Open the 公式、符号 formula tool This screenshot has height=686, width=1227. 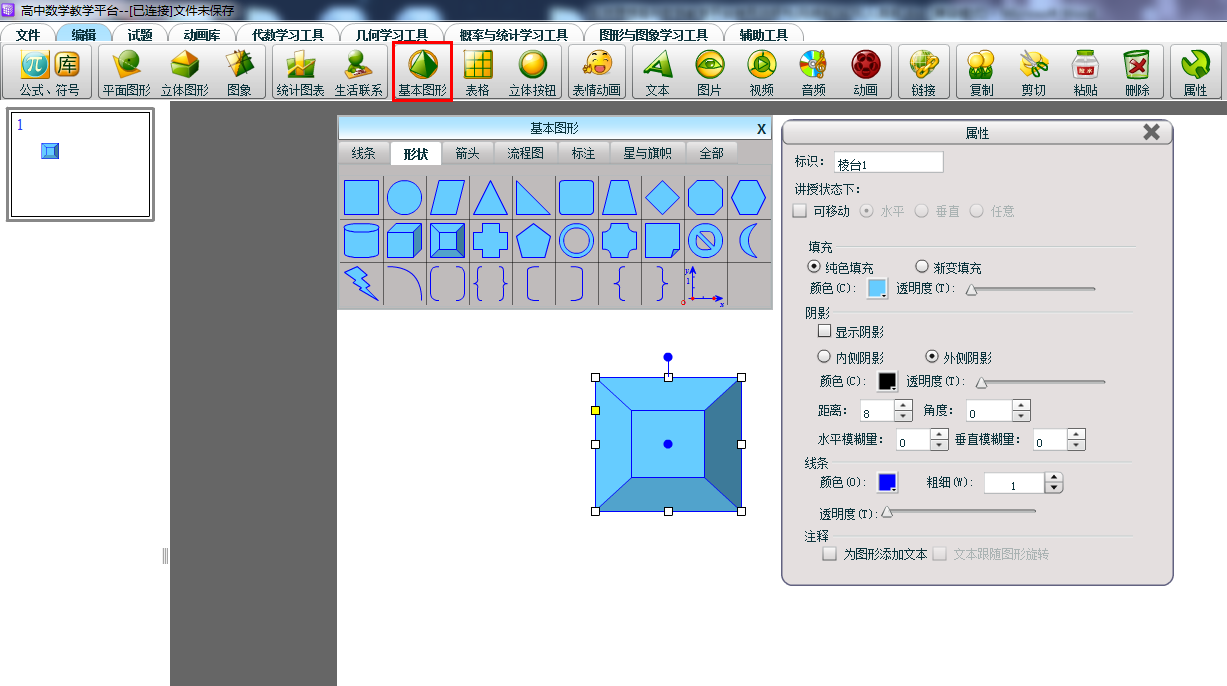tap(49, 72)
